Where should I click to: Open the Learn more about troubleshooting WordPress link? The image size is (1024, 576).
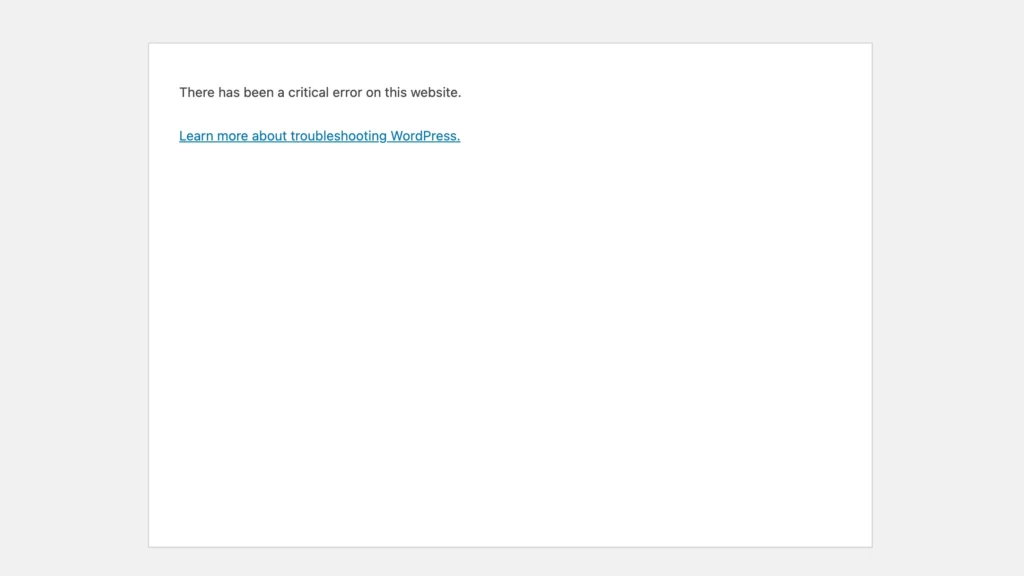coord(319,136)
